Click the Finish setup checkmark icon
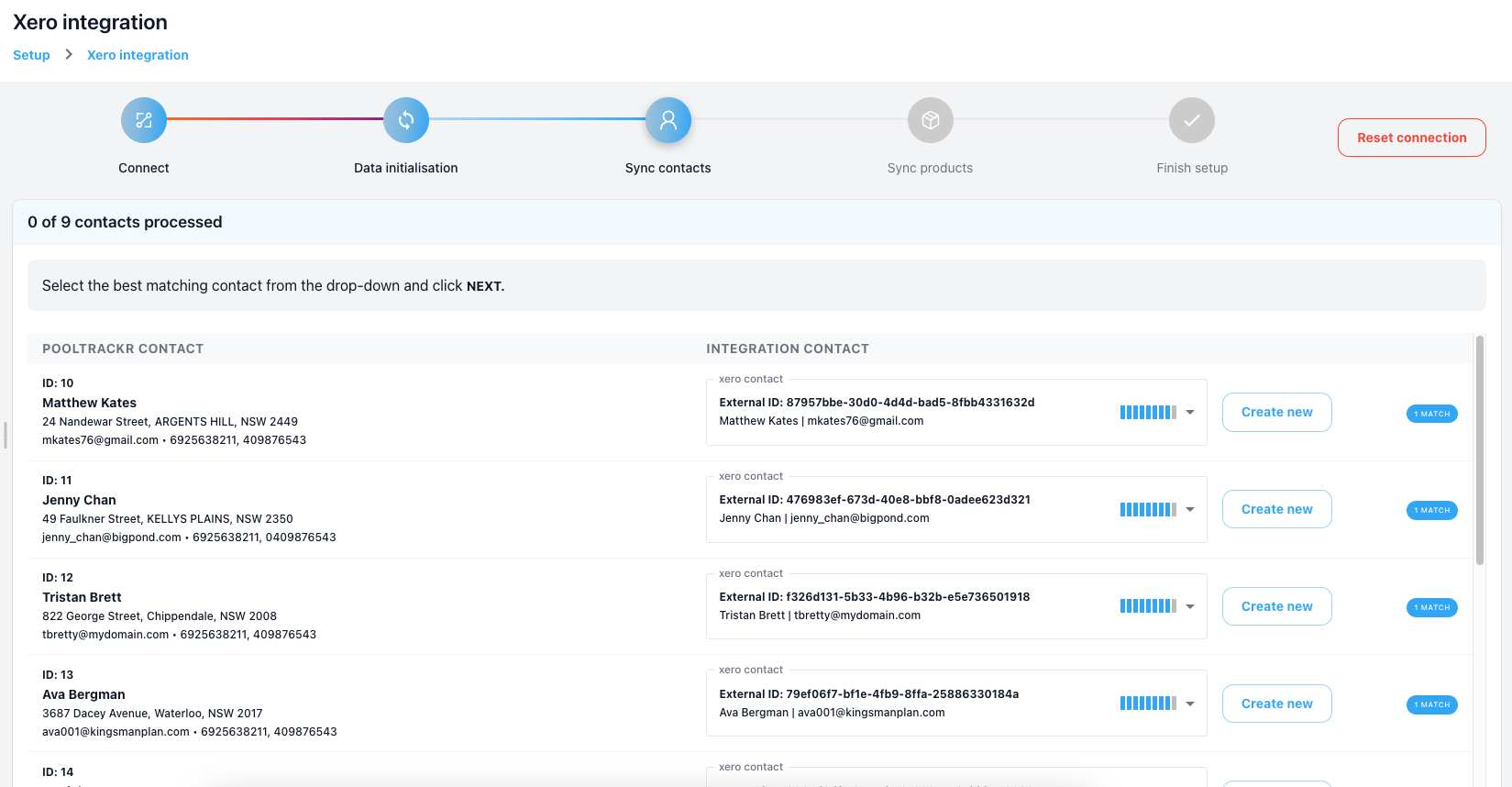Viewport: 1512px width, 787px height. pos(1192,120)
